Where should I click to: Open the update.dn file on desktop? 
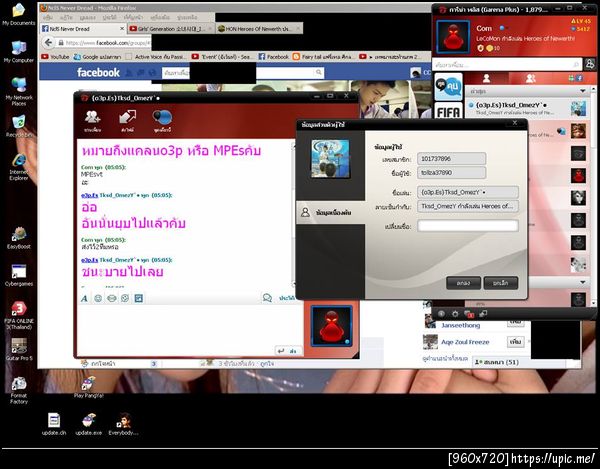(54, 424)
